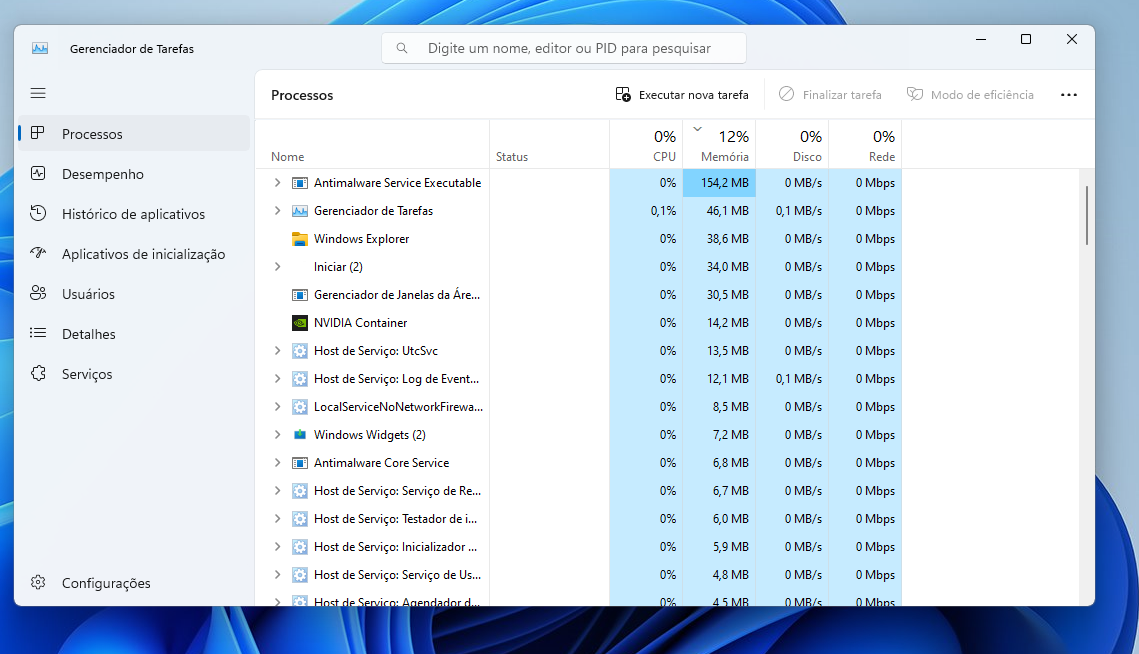Switch to the Detalhes page
This screenshot has height=654, width=1139.
pyautogui.click(x=134, y=334)
